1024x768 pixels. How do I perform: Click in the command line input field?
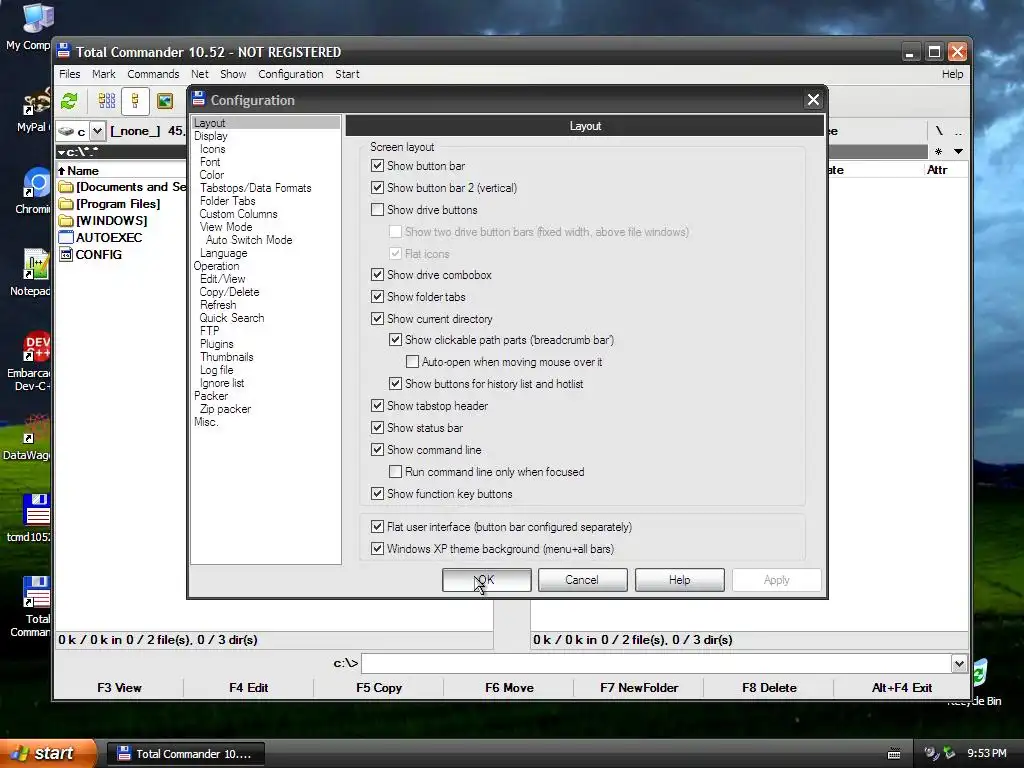[656, 664]
